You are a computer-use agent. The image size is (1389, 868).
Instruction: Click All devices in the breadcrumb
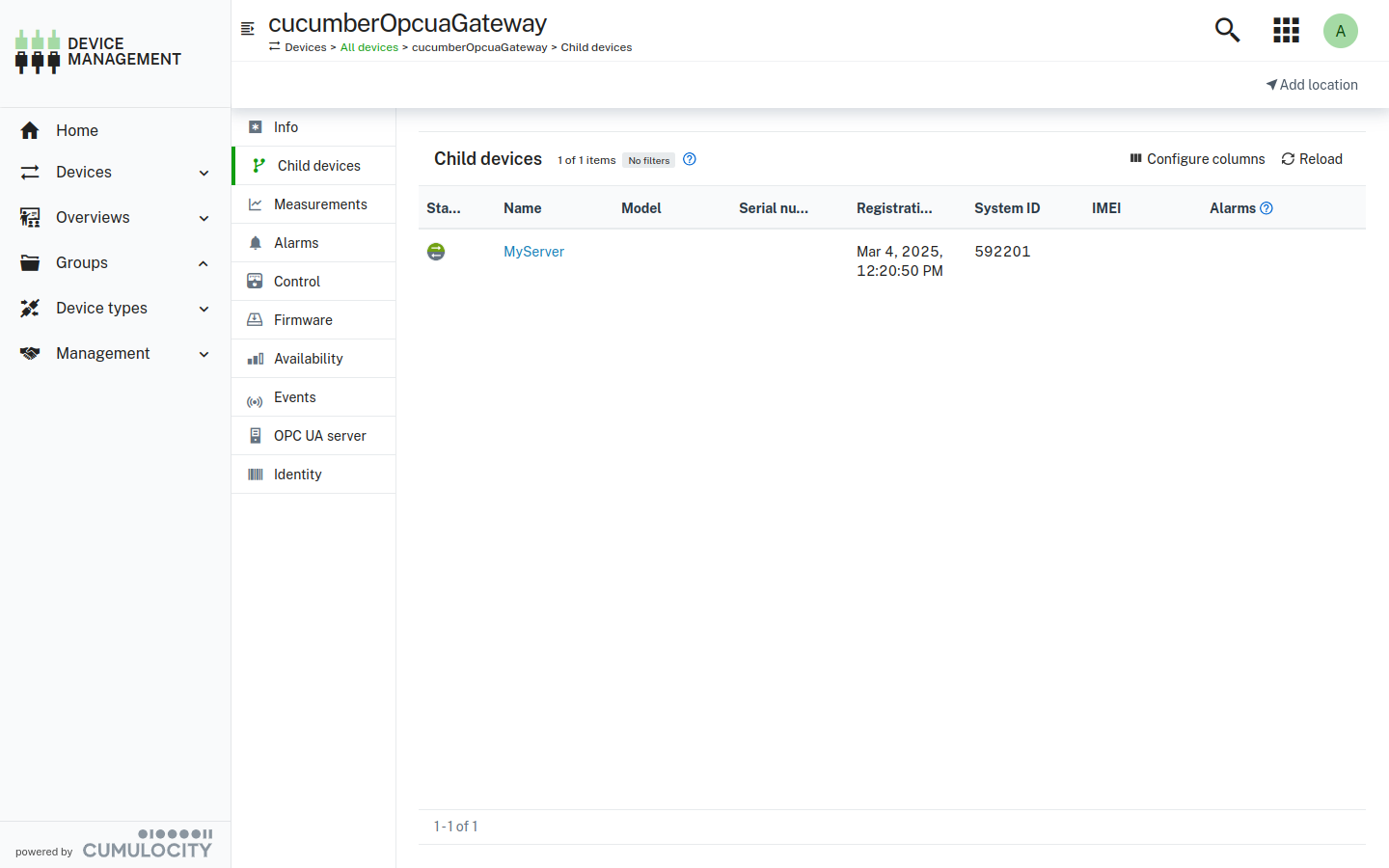(x=368, y=47)
